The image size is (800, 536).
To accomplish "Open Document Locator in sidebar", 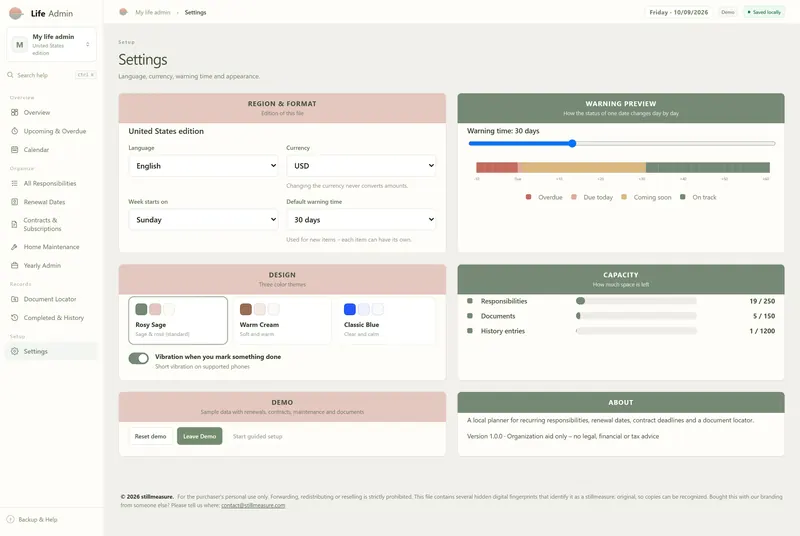I will click(50, 299).
